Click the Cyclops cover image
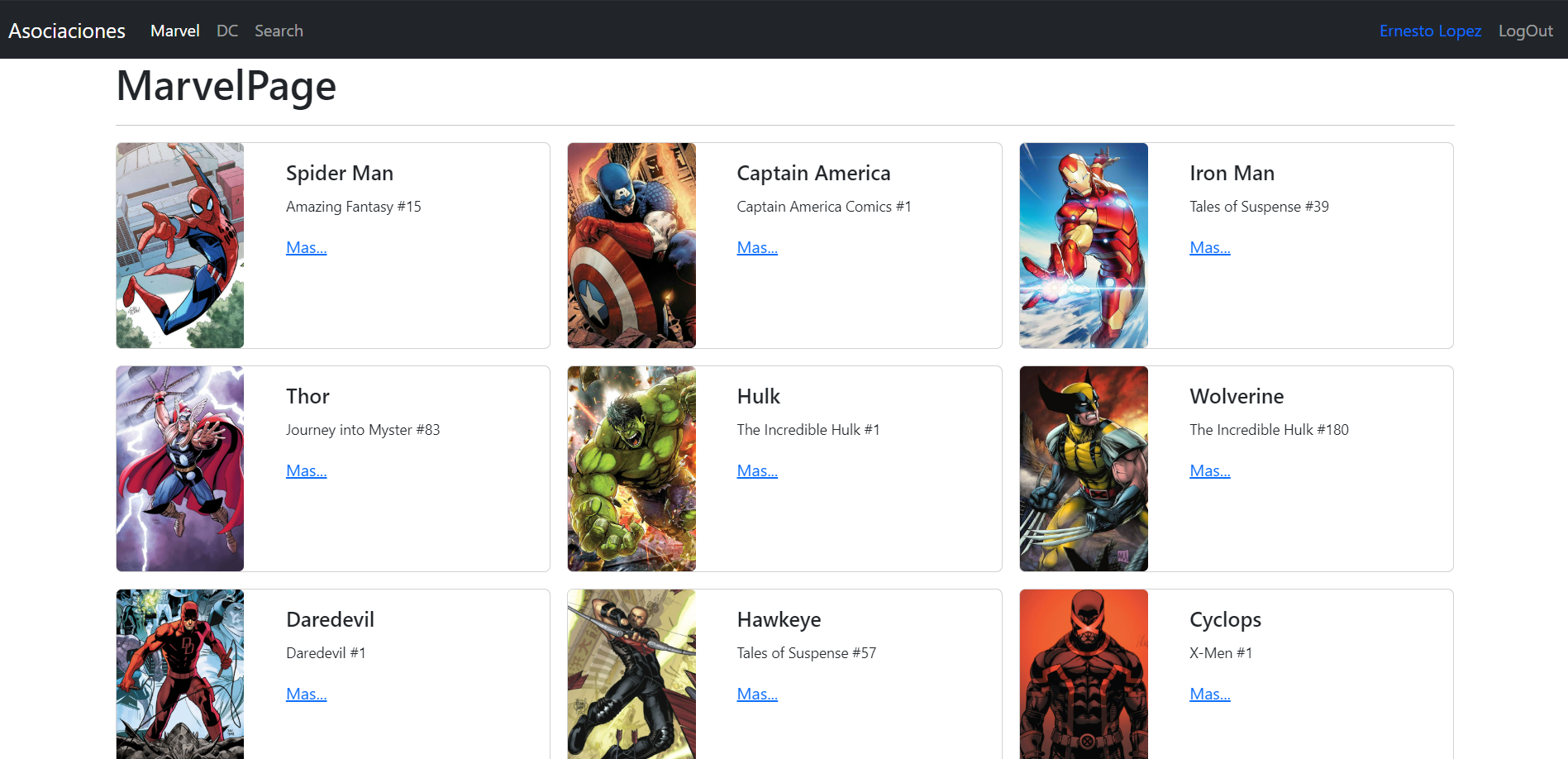Viewport: 1568px width, 759px height. coord(1084,674)
